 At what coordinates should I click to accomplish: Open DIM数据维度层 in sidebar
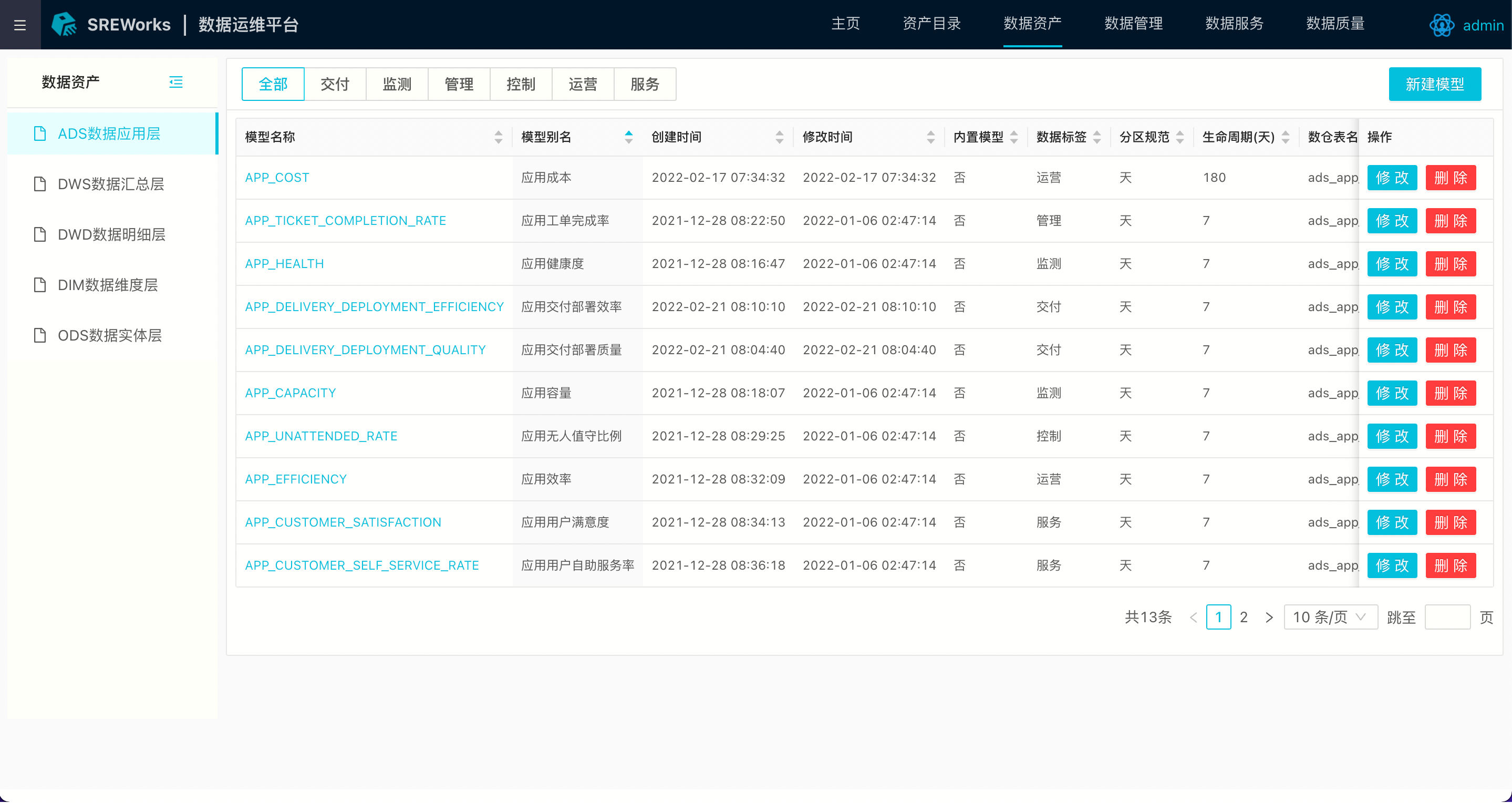(108, 285)
